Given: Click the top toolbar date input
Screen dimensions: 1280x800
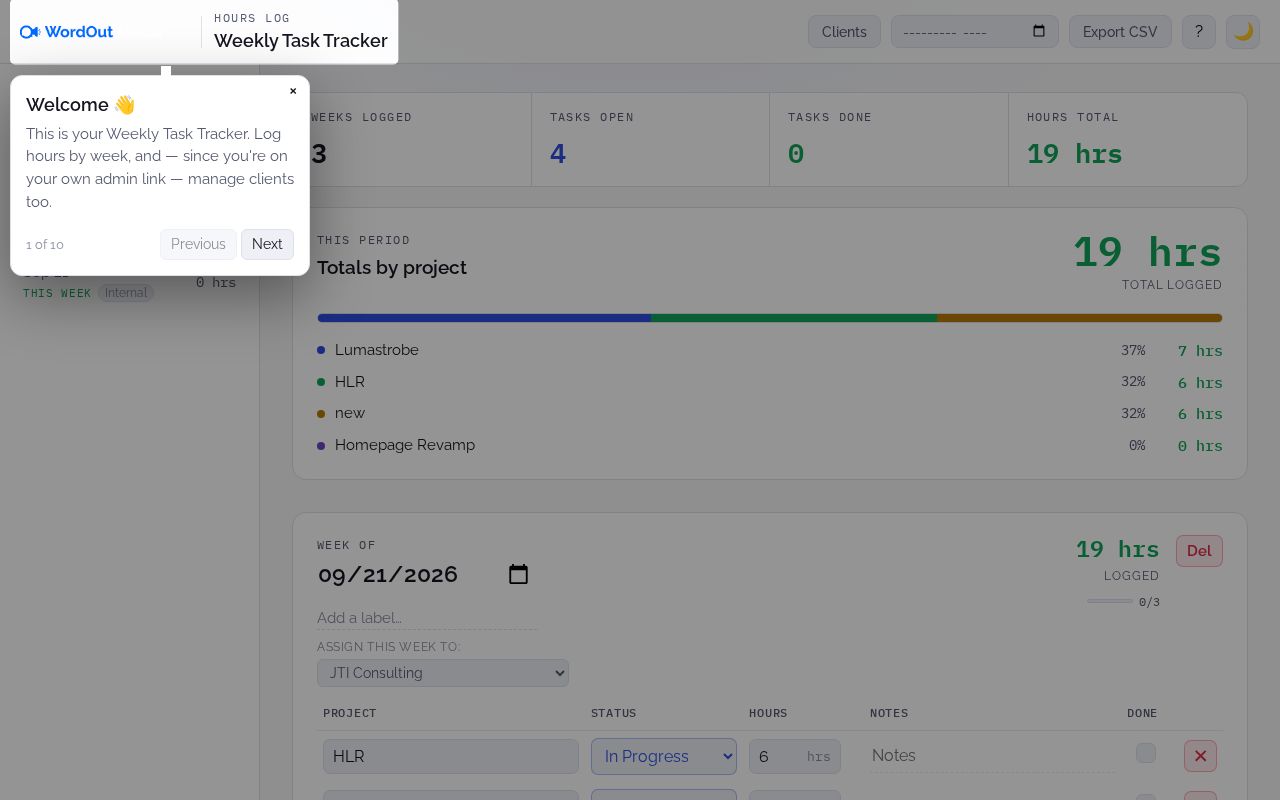Looking at the screenshot, I should pos(975,32).
